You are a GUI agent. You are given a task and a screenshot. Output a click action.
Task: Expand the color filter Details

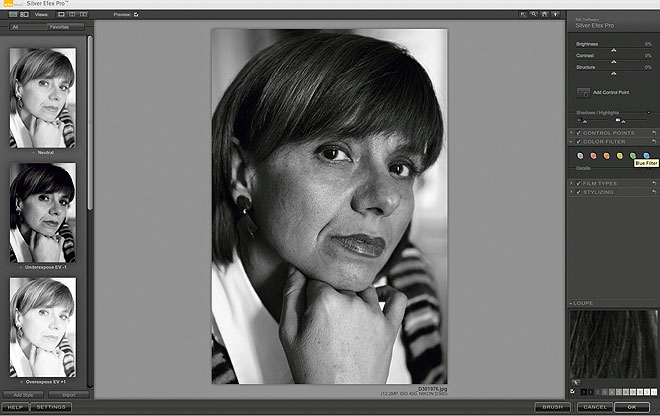tap(649, 168)
